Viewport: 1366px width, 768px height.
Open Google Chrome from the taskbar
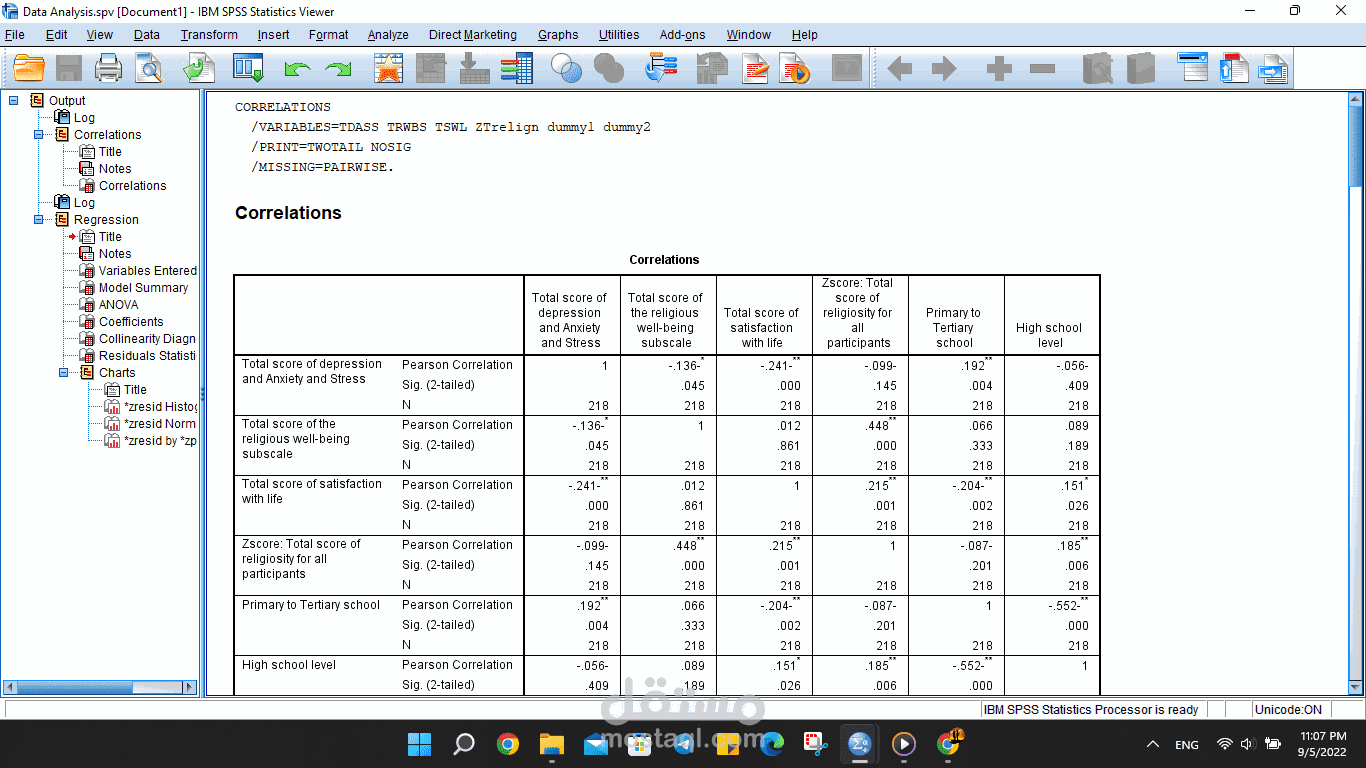(508, 744)
